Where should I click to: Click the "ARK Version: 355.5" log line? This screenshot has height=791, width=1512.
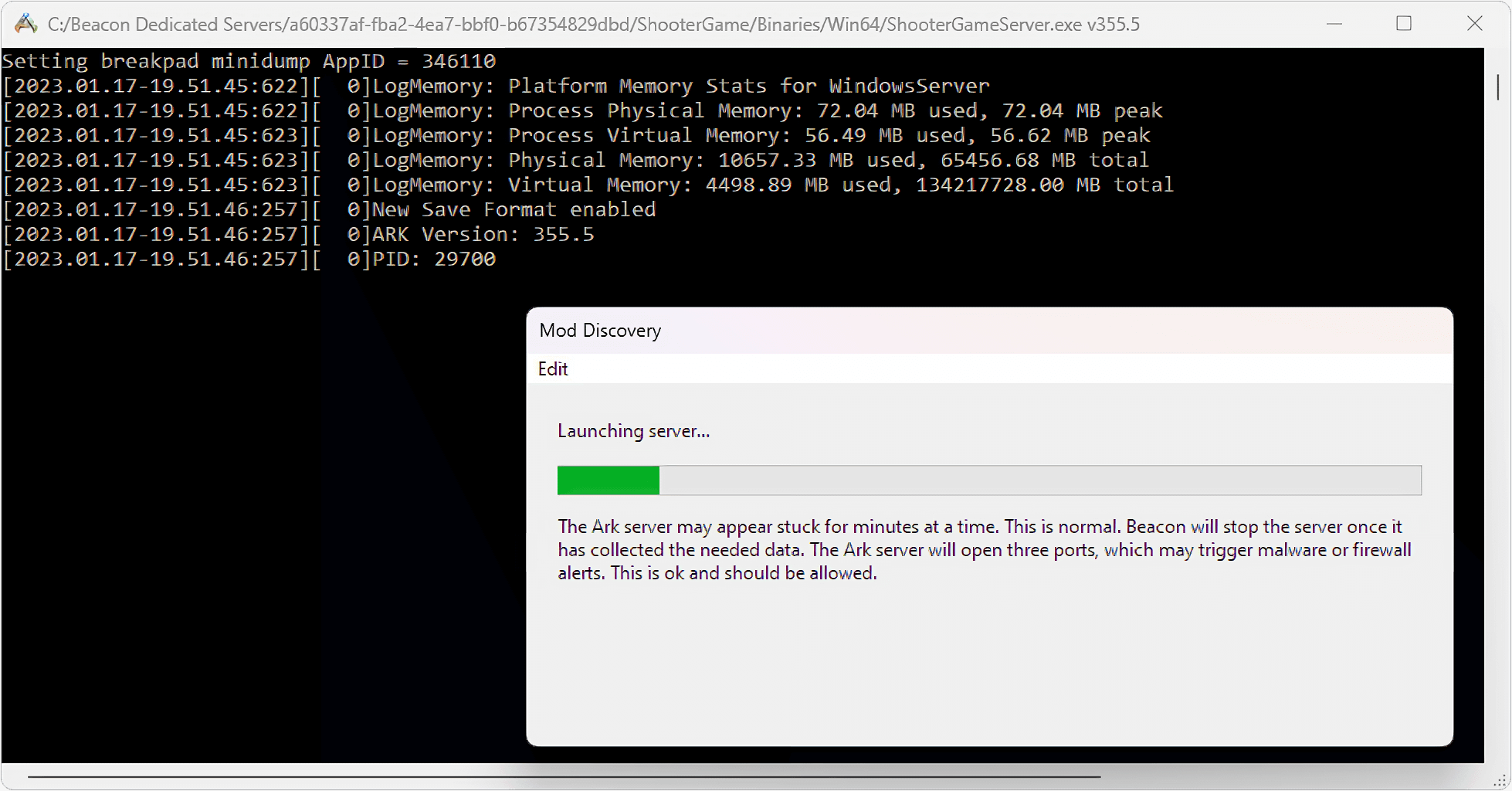point(483,234)
